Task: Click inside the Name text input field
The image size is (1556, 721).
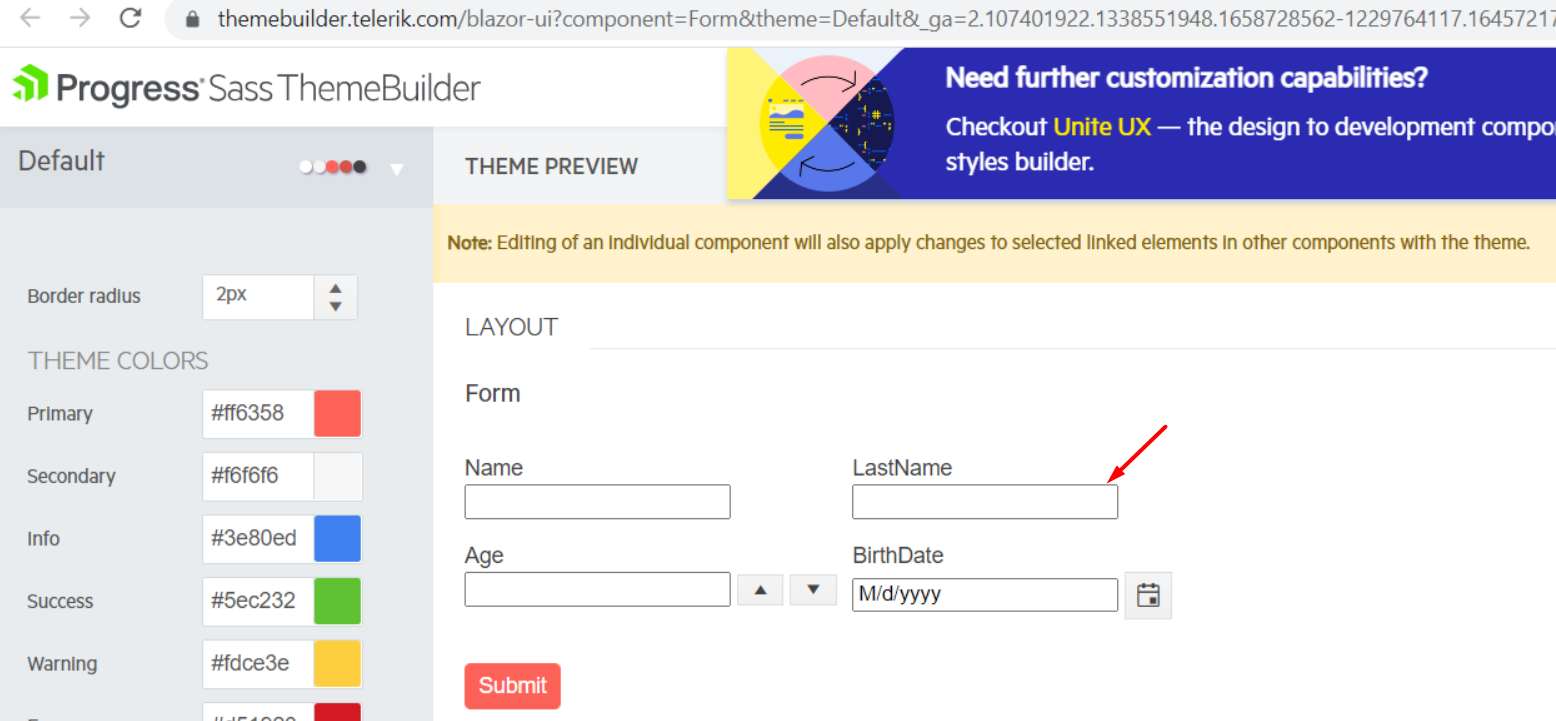Action: (597, 501)
